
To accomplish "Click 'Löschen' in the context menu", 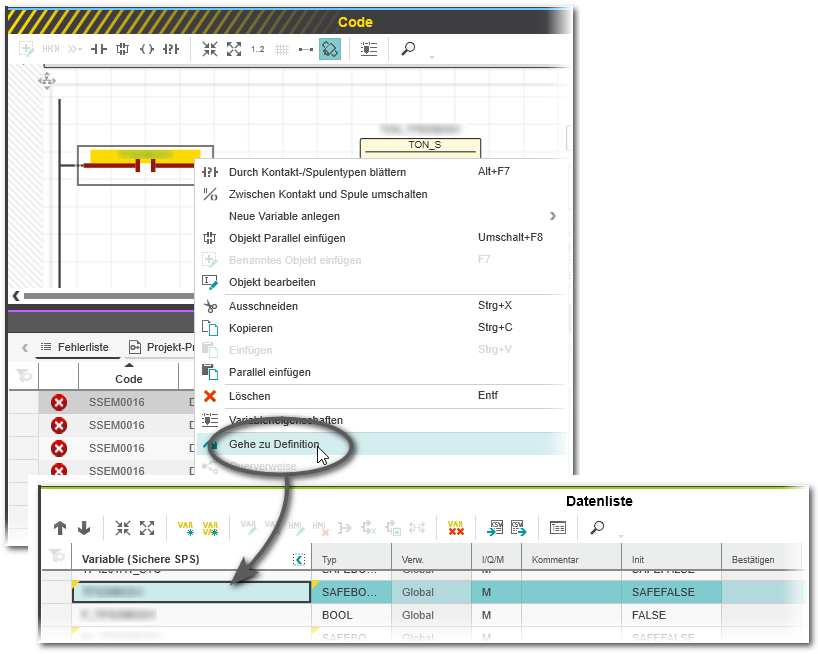I will [249, 396].
